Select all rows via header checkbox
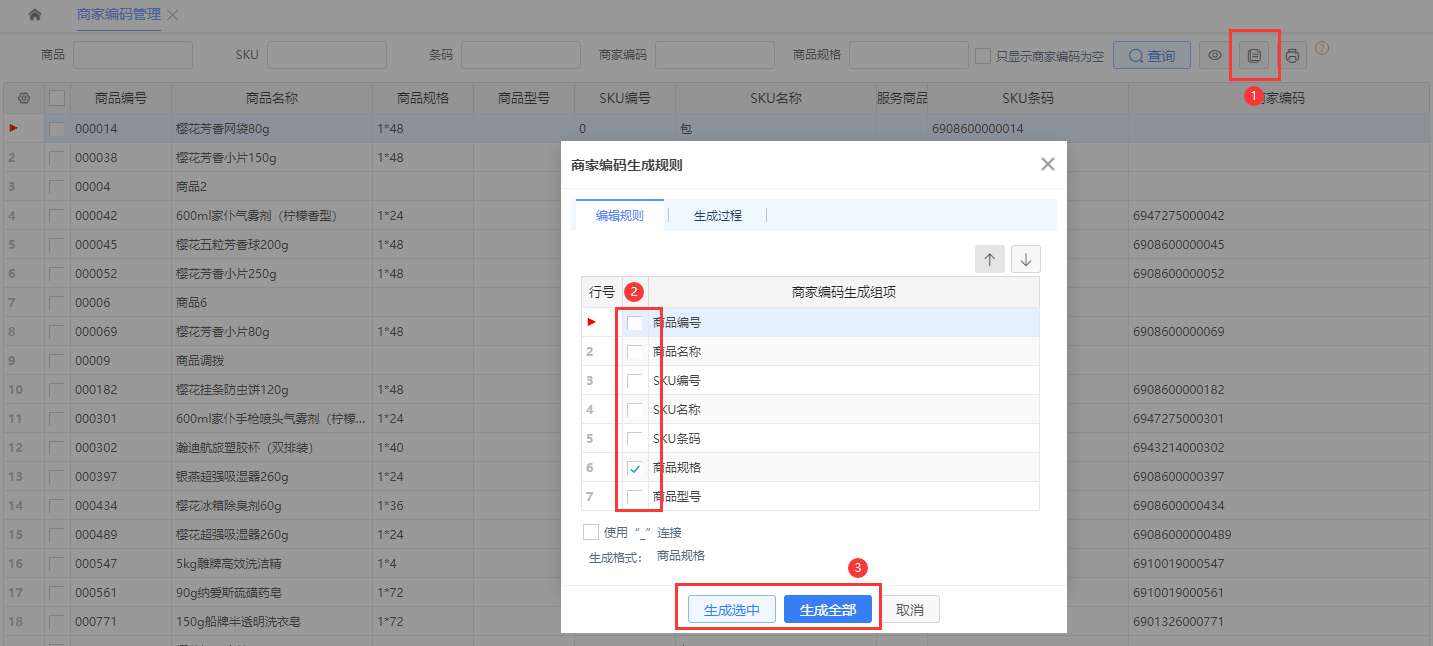 point(57,98)
